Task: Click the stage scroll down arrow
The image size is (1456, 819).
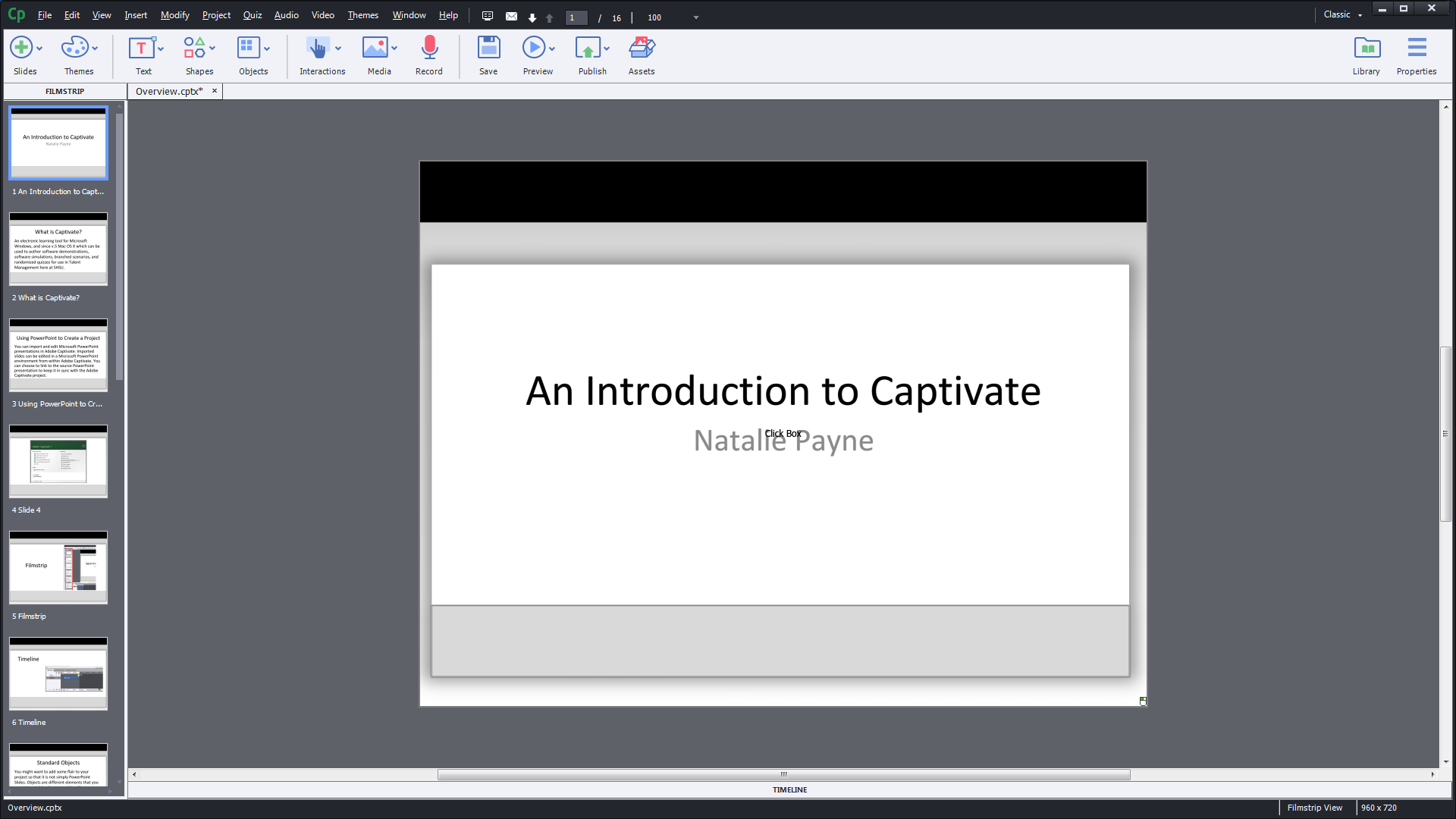Action: click(1445, 761)
